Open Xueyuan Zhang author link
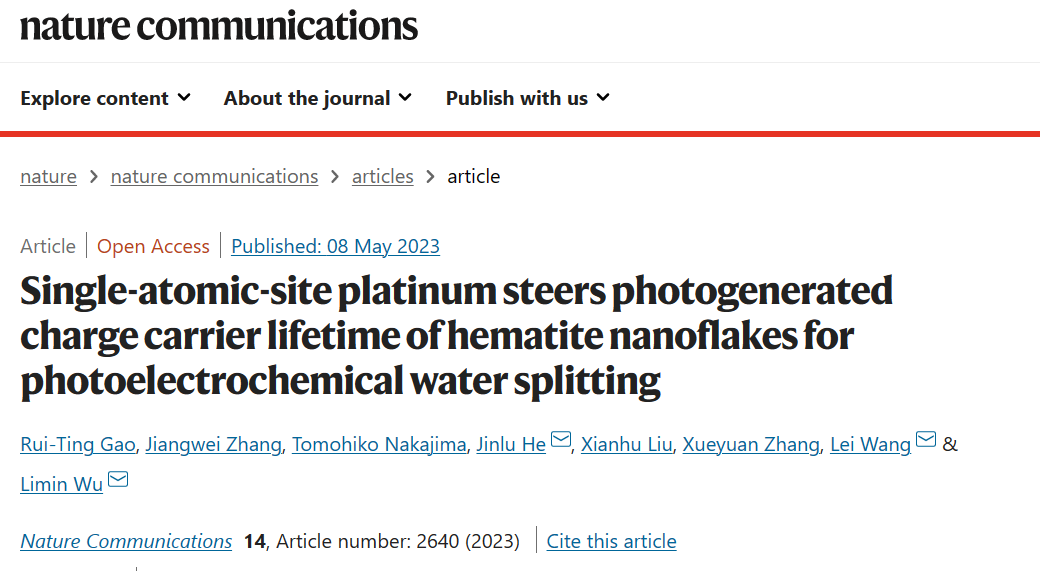 coord(751,444)
